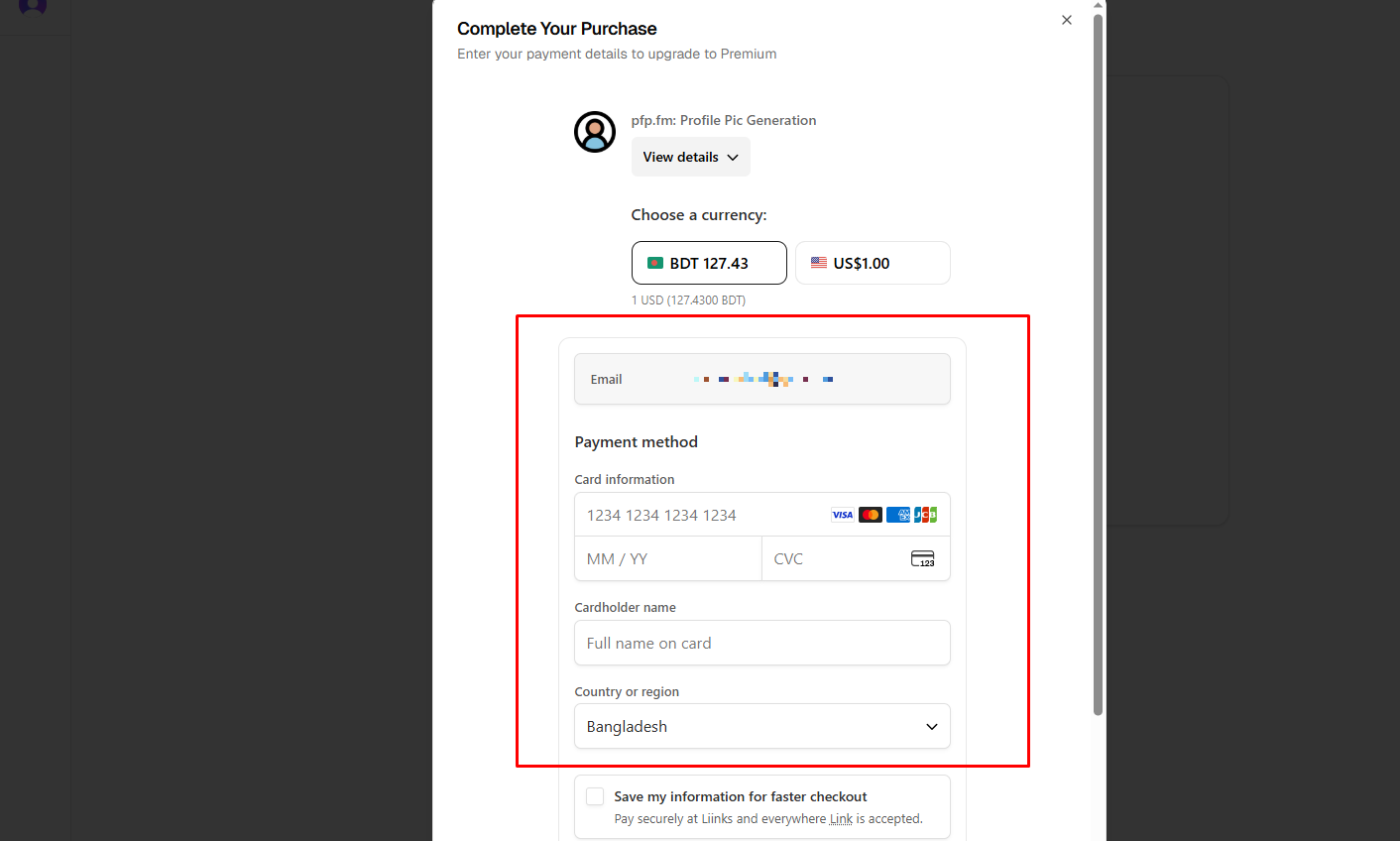Viewport: 1400px width, 841px height.
Task: Click the Visa card icon
Action: coord(843,515)
